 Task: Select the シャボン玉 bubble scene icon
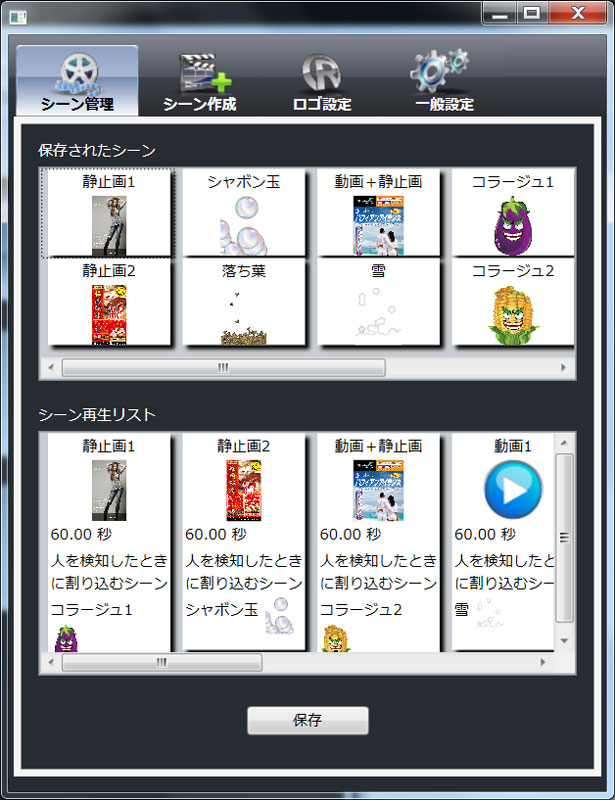(239, 222)
